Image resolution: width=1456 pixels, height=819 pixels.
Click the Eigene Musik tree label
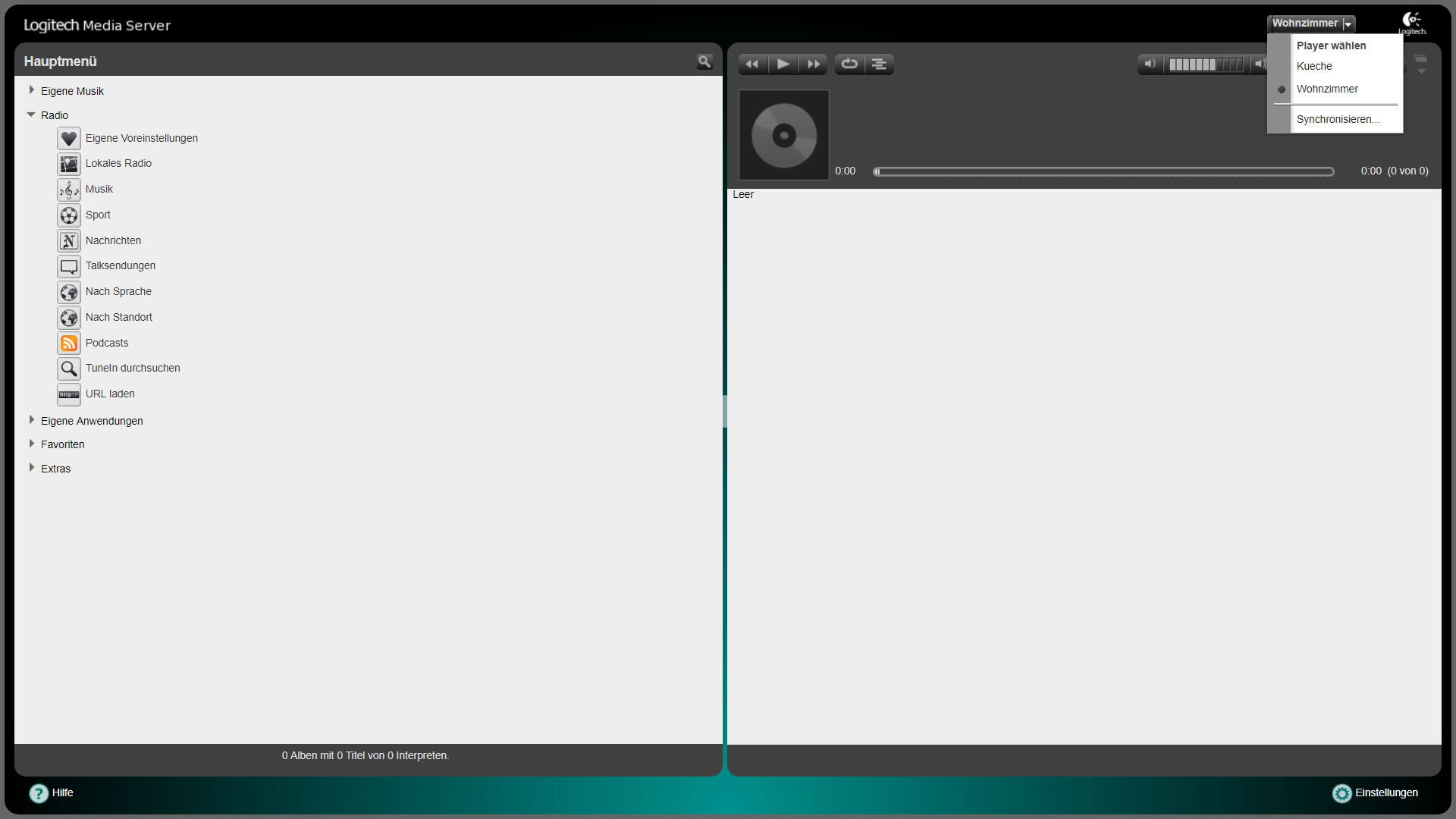72,91
